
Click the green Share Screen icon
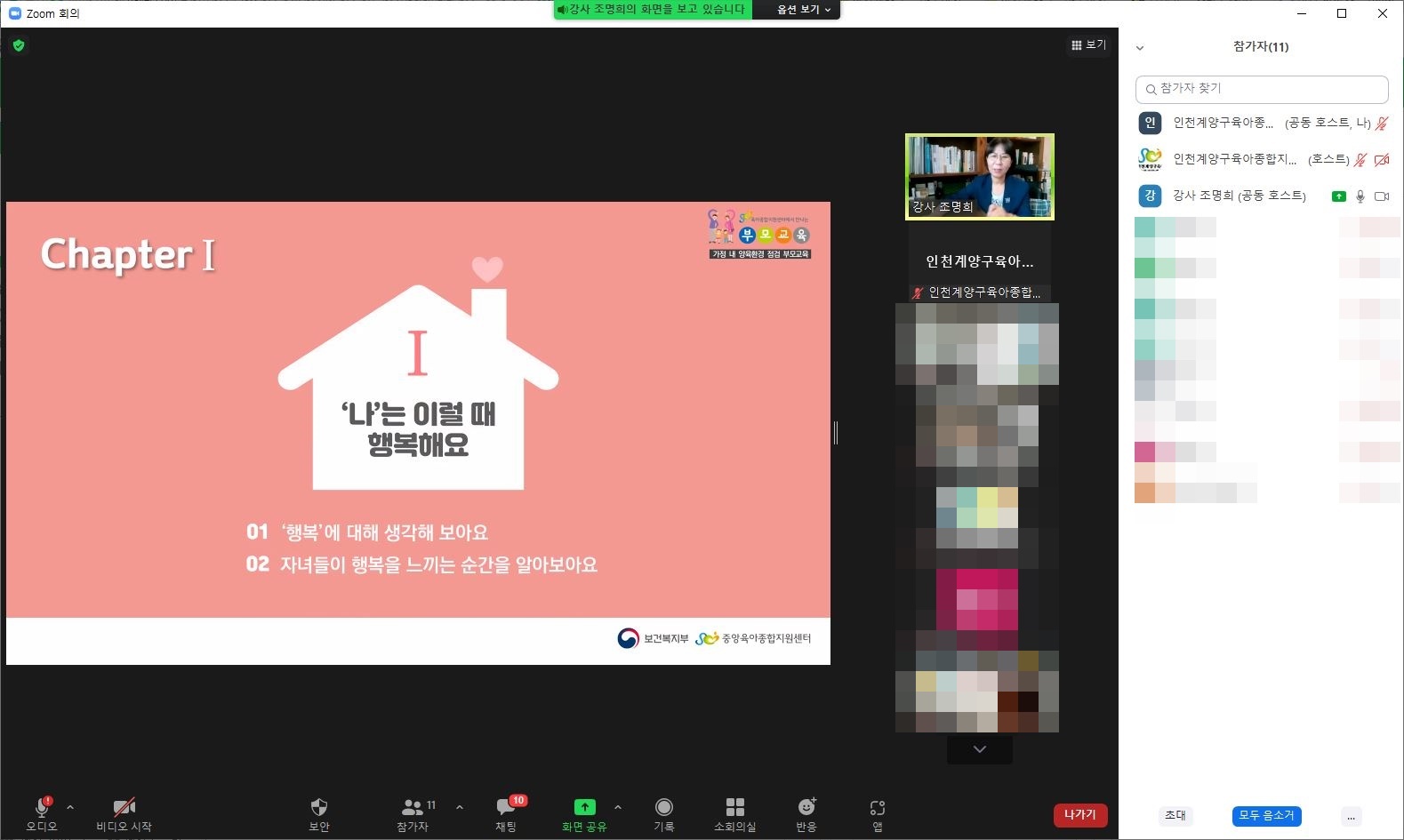[584, 807]
